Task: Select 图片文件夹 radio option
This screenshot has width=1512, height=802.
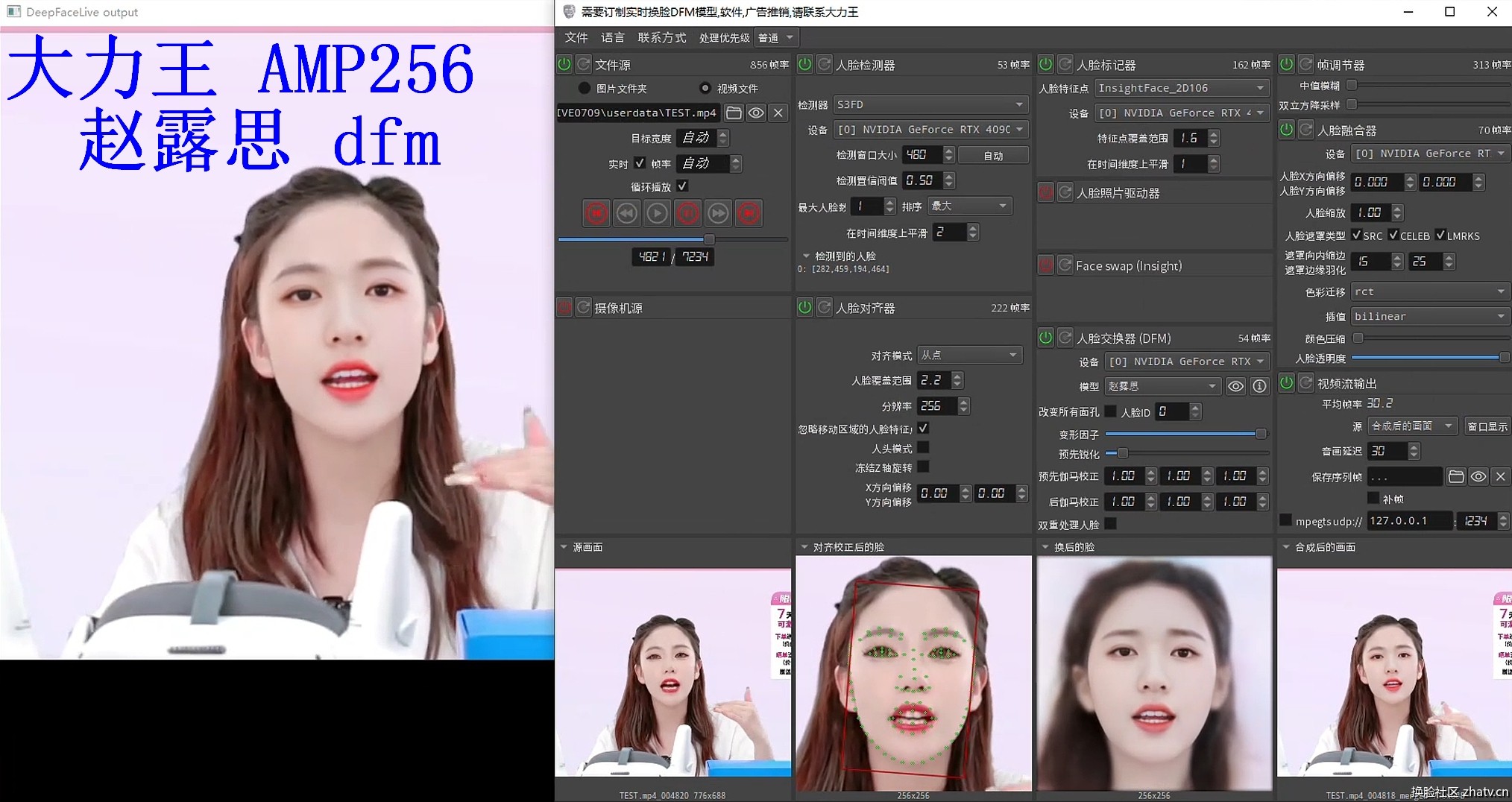Action: coord(585,88)
